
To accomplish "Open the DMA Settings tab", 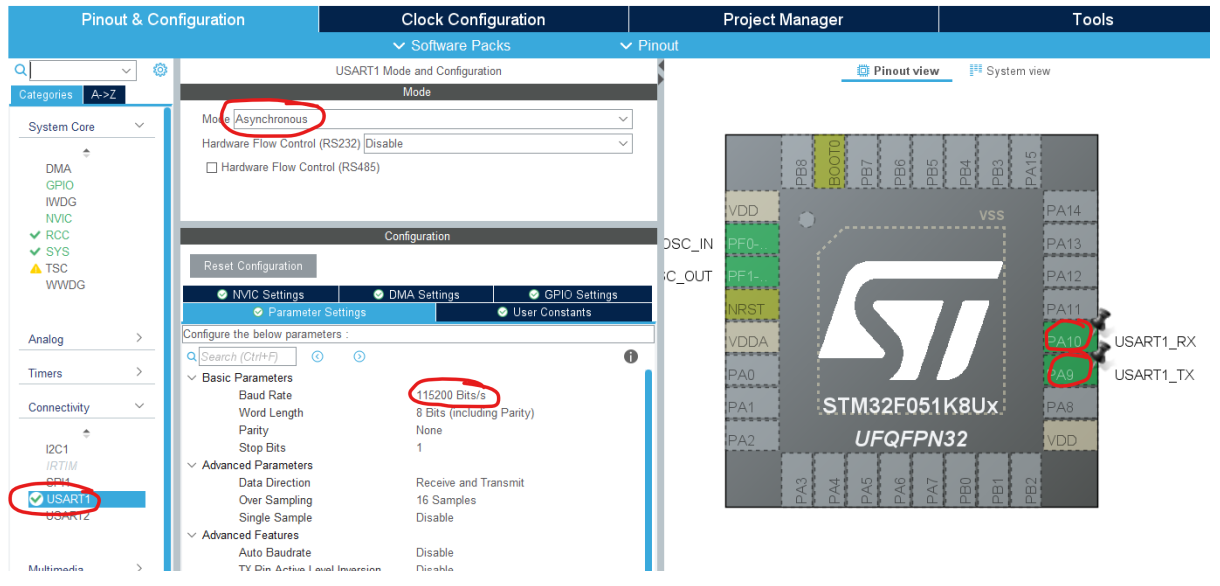I will click(416, 294).
